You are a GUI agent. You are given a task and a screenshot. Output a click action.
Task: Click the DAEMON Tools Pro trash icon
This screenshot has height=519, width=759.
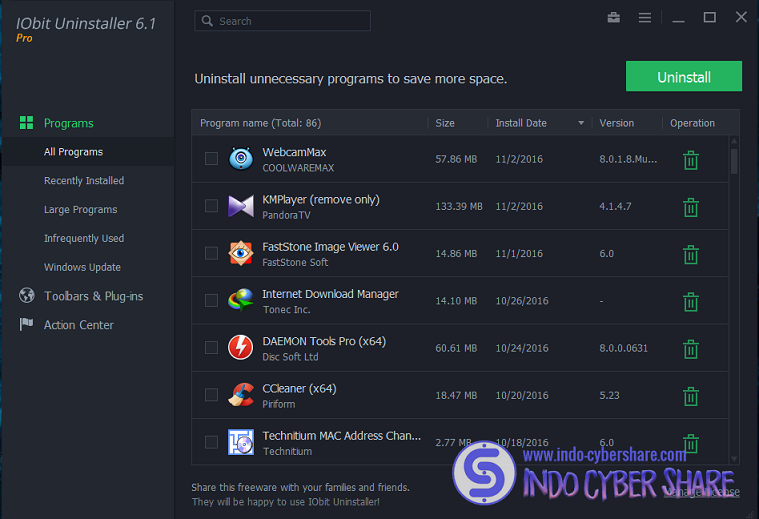pyautogui.click(x=691, y=349)
